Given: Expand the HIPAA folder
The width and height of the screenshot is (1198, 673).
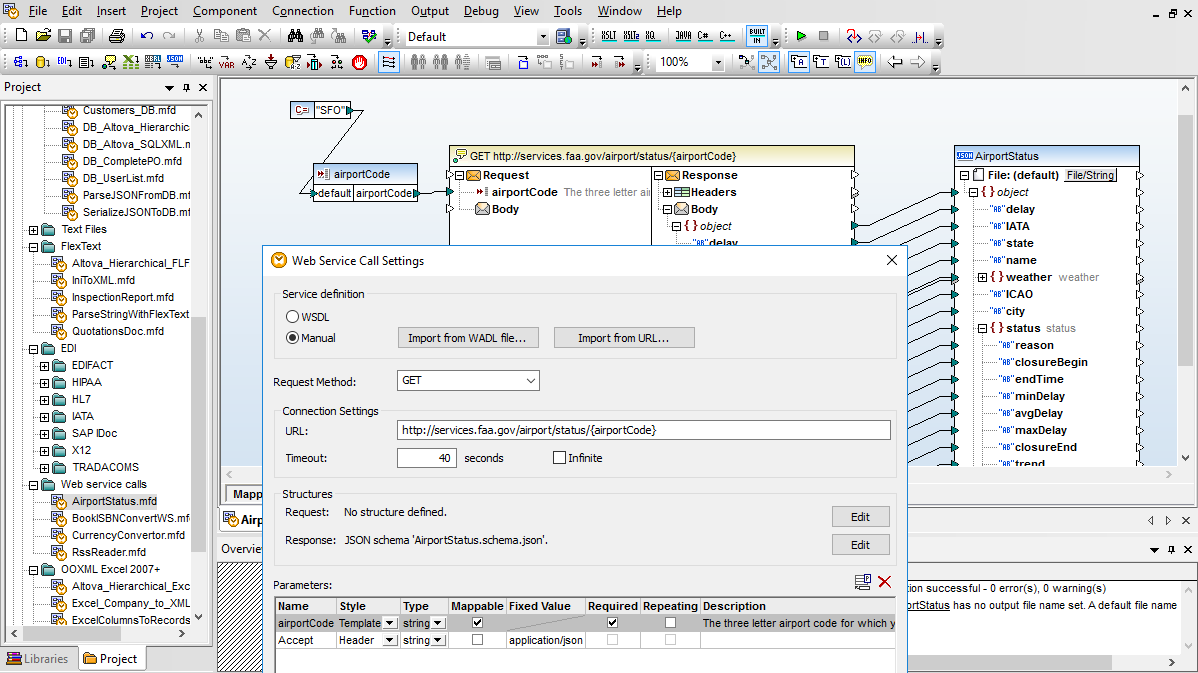Looking at the screenshot, I should pos(44,383).
